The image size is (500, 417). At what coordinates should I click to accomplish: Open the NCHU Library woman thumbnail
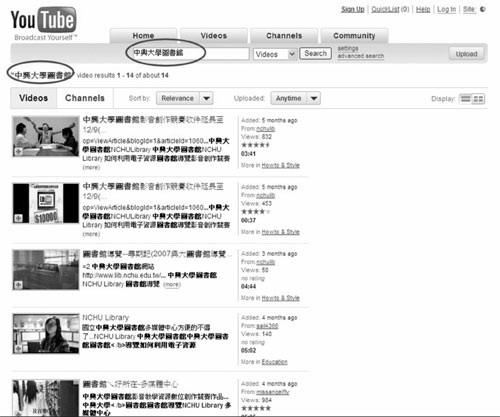(46, 334)
